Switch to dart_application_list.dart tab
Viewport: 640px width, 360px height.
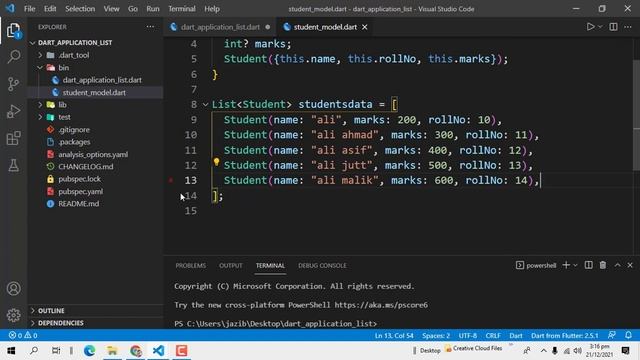220,27
